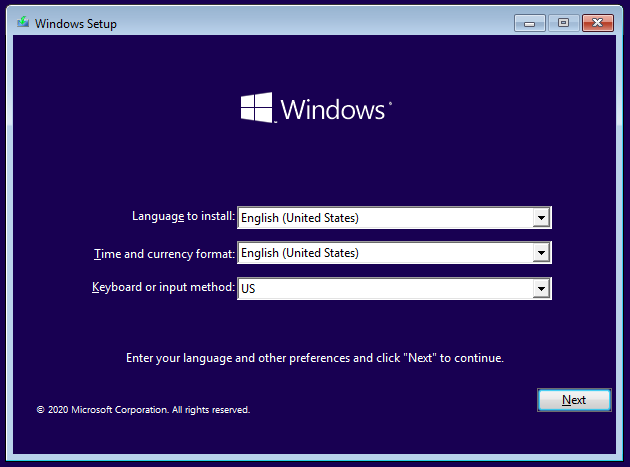
Task: Open the Language to install dropdown arrow
Action: 541,218
